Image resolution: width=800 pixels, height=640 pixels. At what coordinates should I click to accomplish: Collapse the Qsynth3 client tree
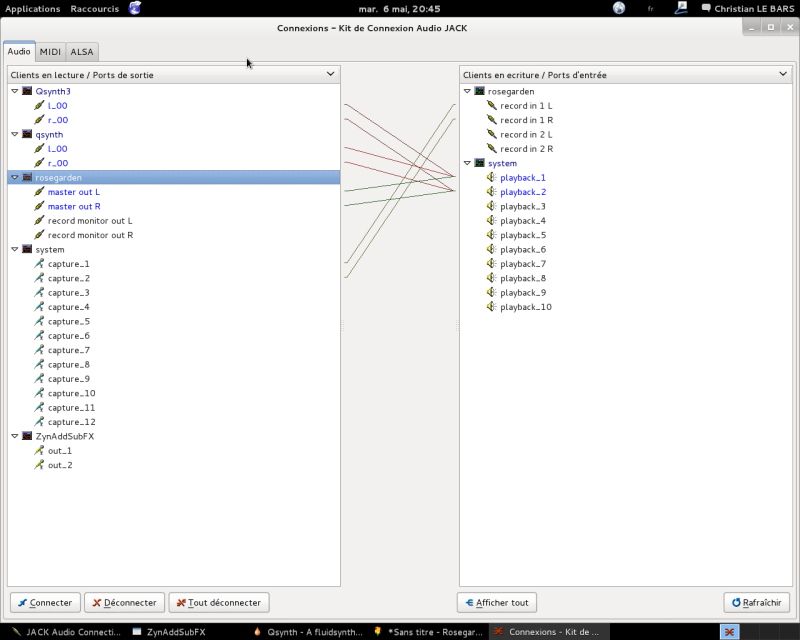click(15, 91)
